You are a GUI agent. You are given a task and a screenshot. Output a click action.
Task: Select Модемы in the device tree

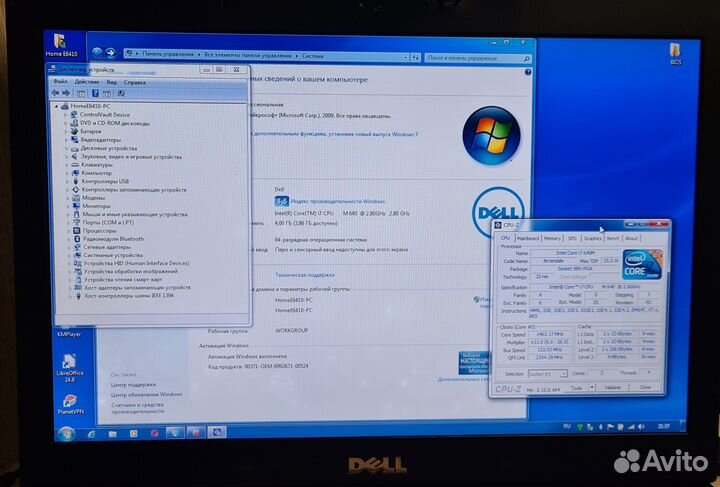click(93, 198)
